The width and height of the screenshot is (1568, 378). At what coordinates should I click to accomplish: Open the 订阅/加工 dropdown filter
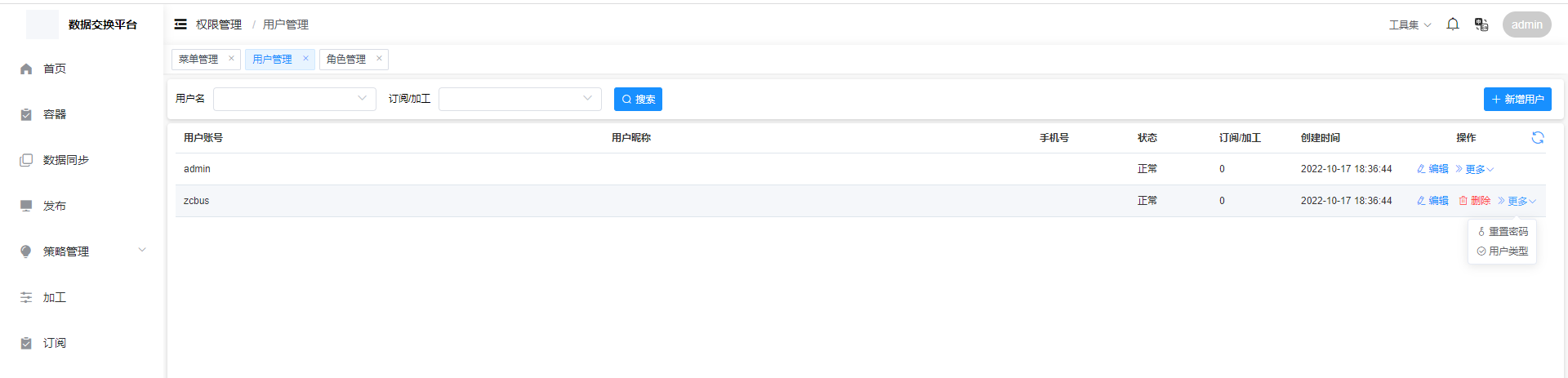519,99
